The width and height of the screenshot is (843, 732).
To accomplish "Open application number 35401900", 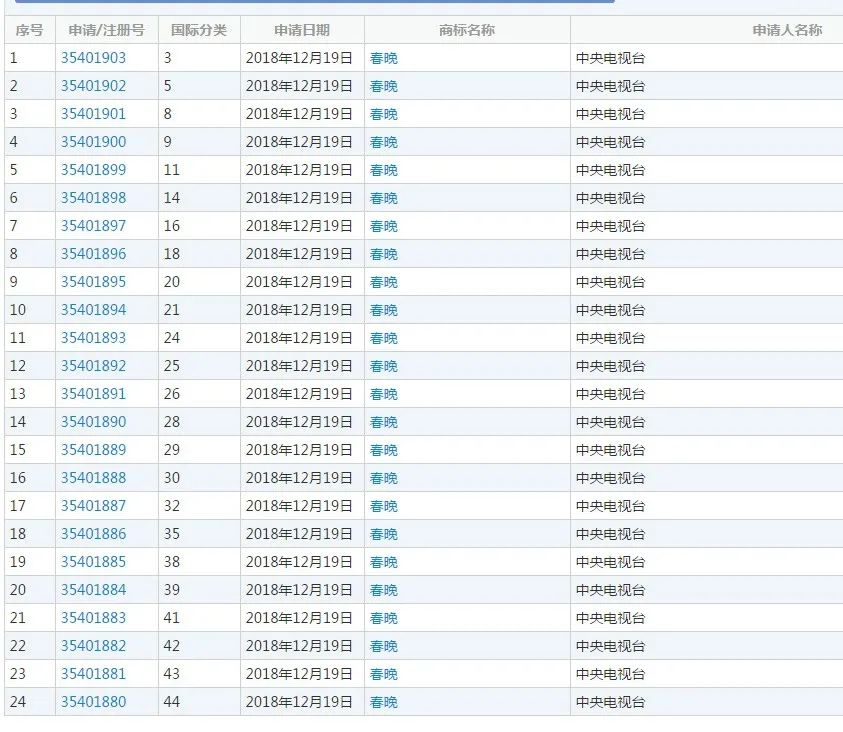I will coord(93,141).
